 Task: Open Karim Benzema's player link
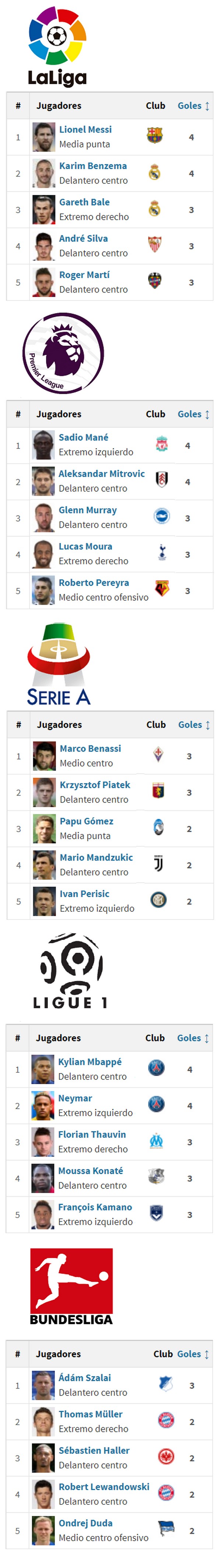tap(93, 165)
